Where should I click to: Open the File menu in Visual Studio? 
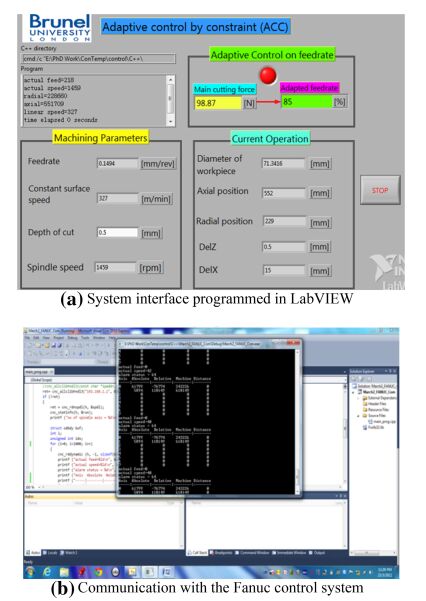(x=28, y=338)
